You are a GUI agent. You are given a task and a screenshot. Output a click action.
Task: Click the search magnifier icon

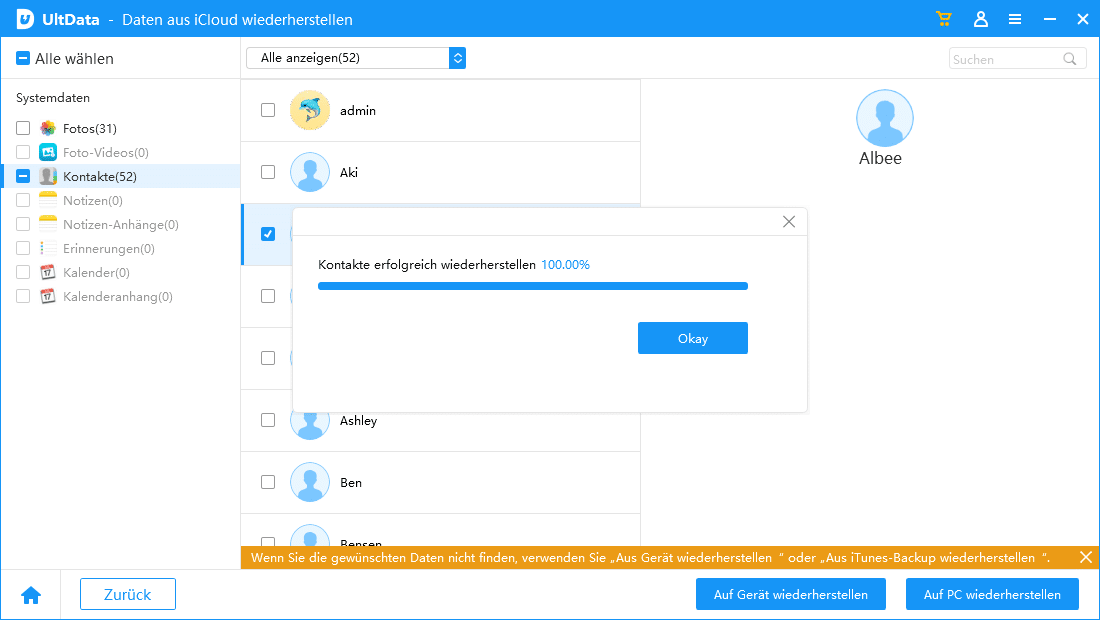1069,59
